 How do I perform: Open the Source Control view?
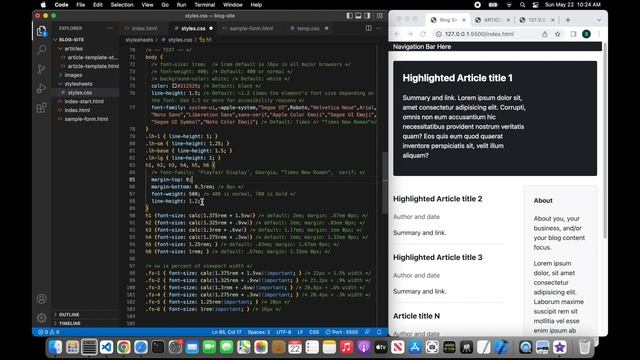click(42, 69)
